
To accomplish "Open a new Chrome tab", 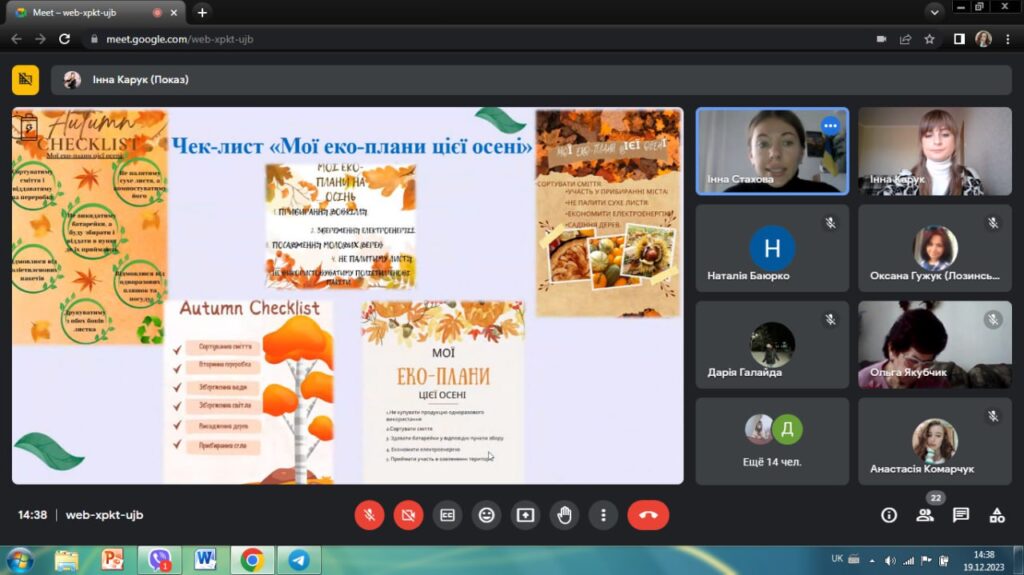I will pyautogui.click(x=202, y=12).
